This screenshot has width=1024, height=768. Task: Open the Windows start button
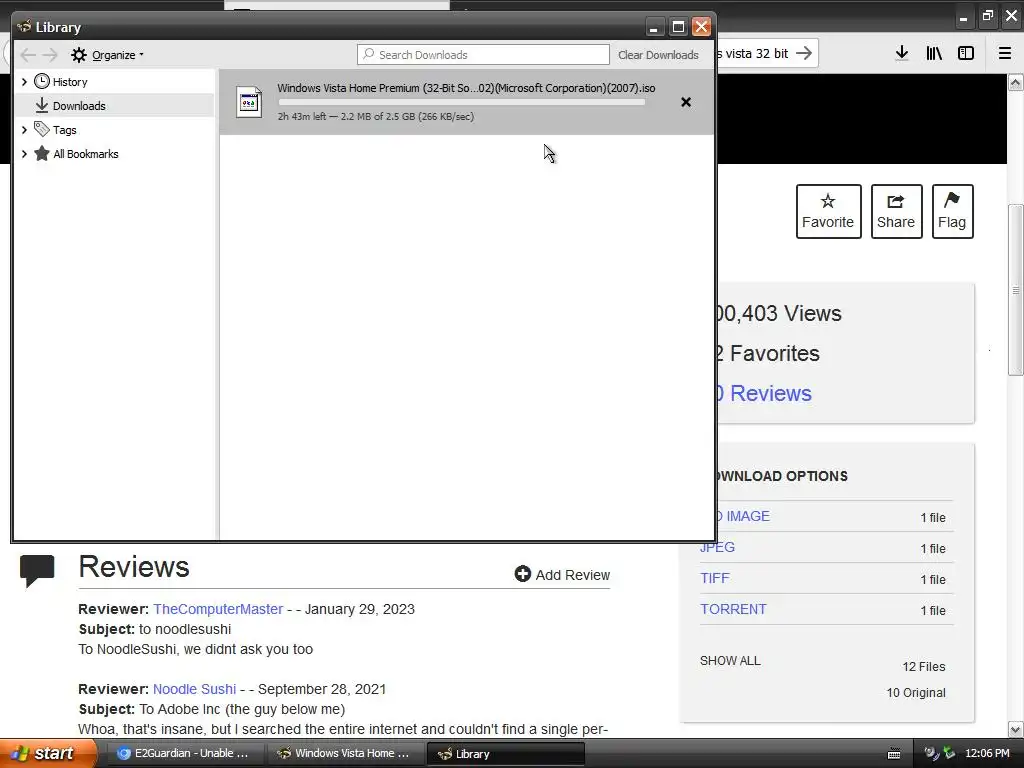point(47,754)
